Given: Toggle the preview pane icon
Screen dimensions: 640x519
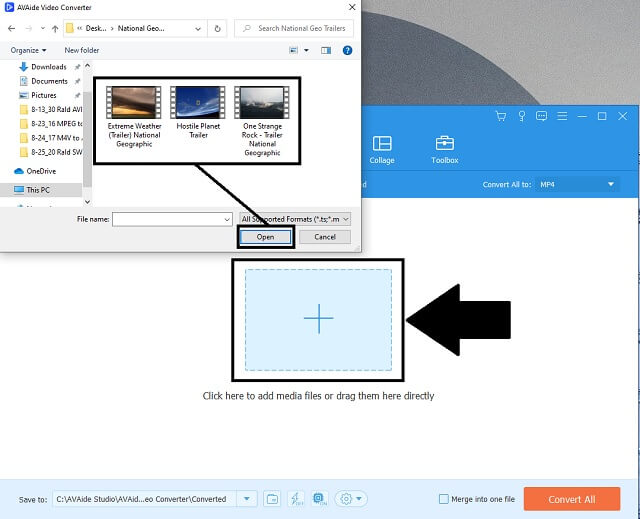Looking at the screenshot, I should (x=326, y=50).
